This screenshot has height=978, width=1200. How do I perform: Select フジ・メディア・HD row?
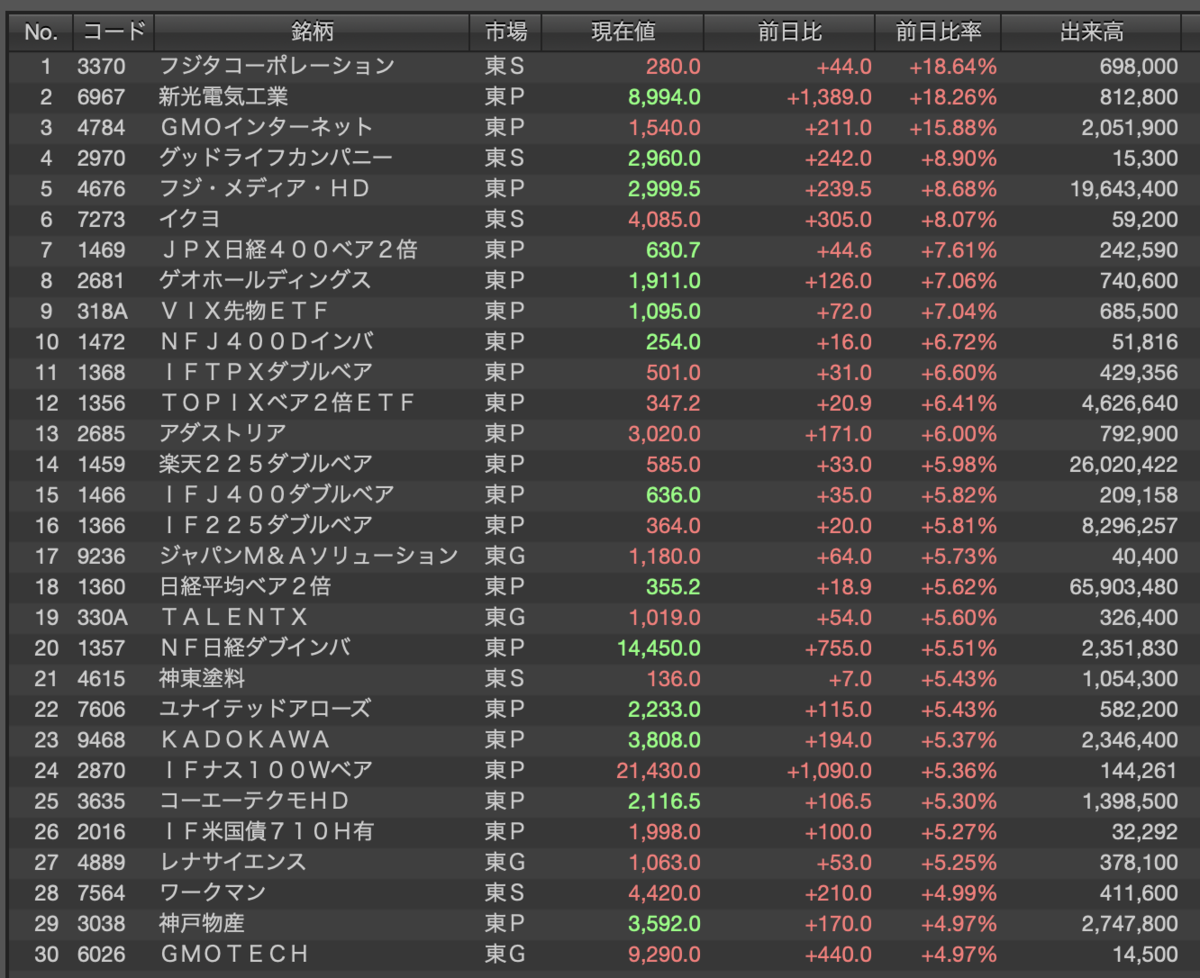pyautogui.click(x=600, y=189)
